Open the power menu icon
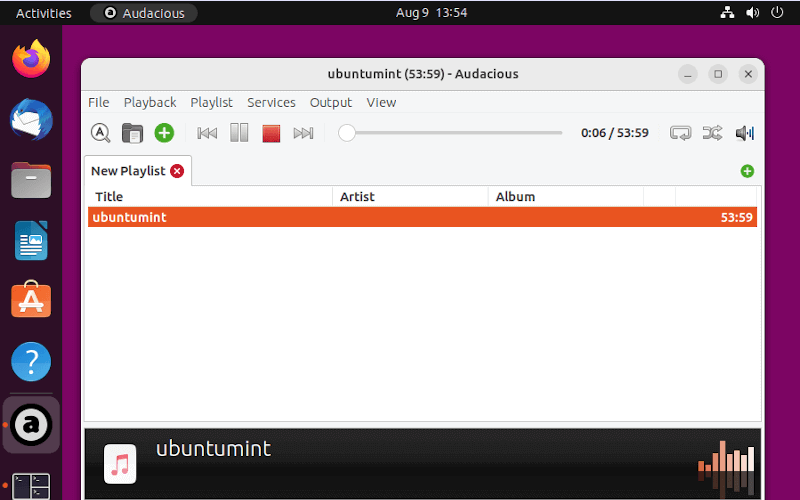The width and height of the screenshot is (800, 500). click(777, 13)
